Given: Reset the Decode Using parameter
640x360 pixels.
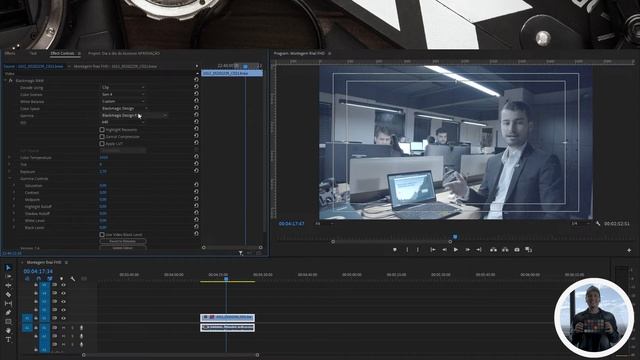Looking at the screenshot, I should click(196, 87).
